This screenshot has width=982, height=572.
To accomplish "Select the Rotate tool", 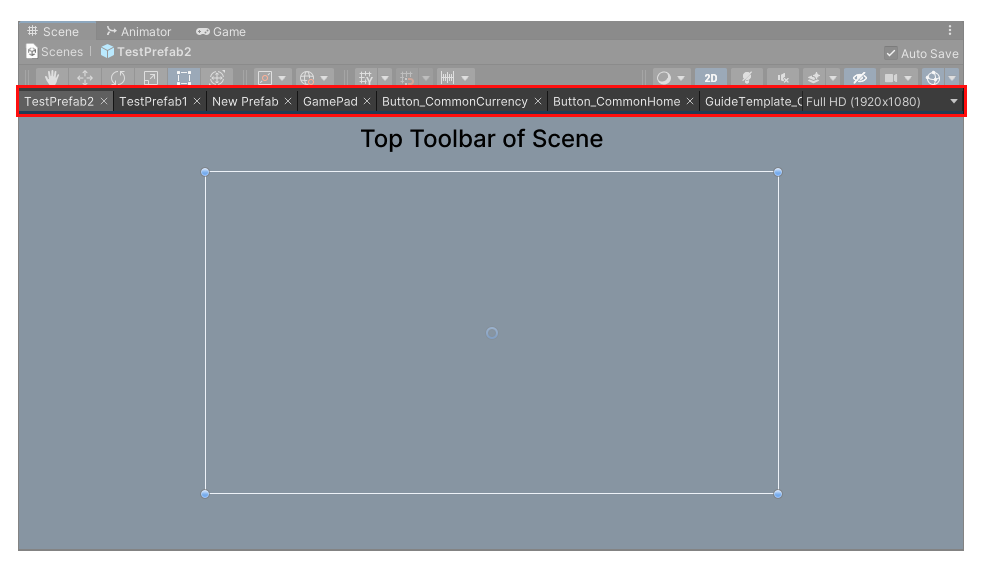I will click(x=117, y=77).
